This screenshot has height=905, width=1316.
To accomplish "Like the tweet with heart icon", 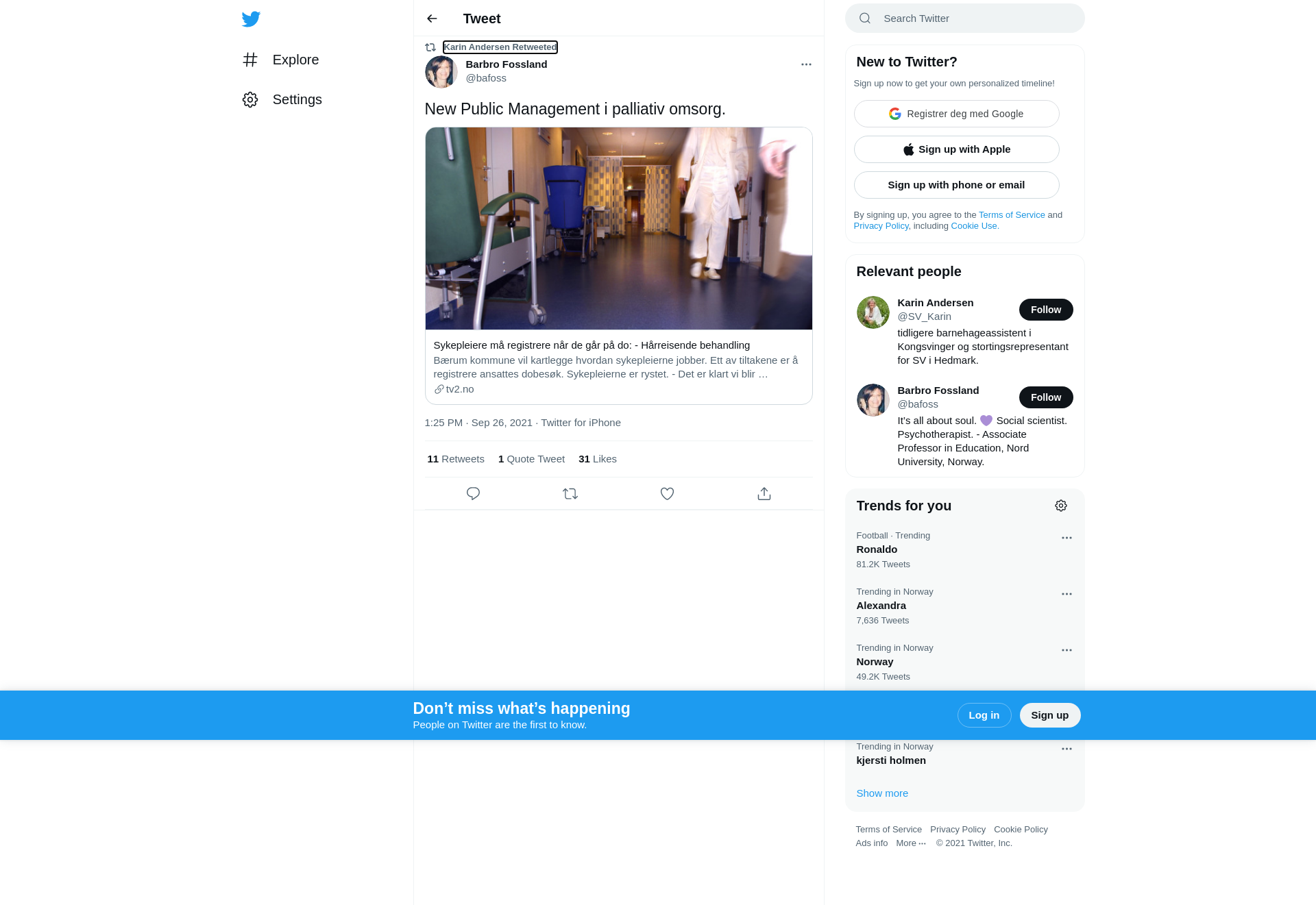I will tap(667, 493).
